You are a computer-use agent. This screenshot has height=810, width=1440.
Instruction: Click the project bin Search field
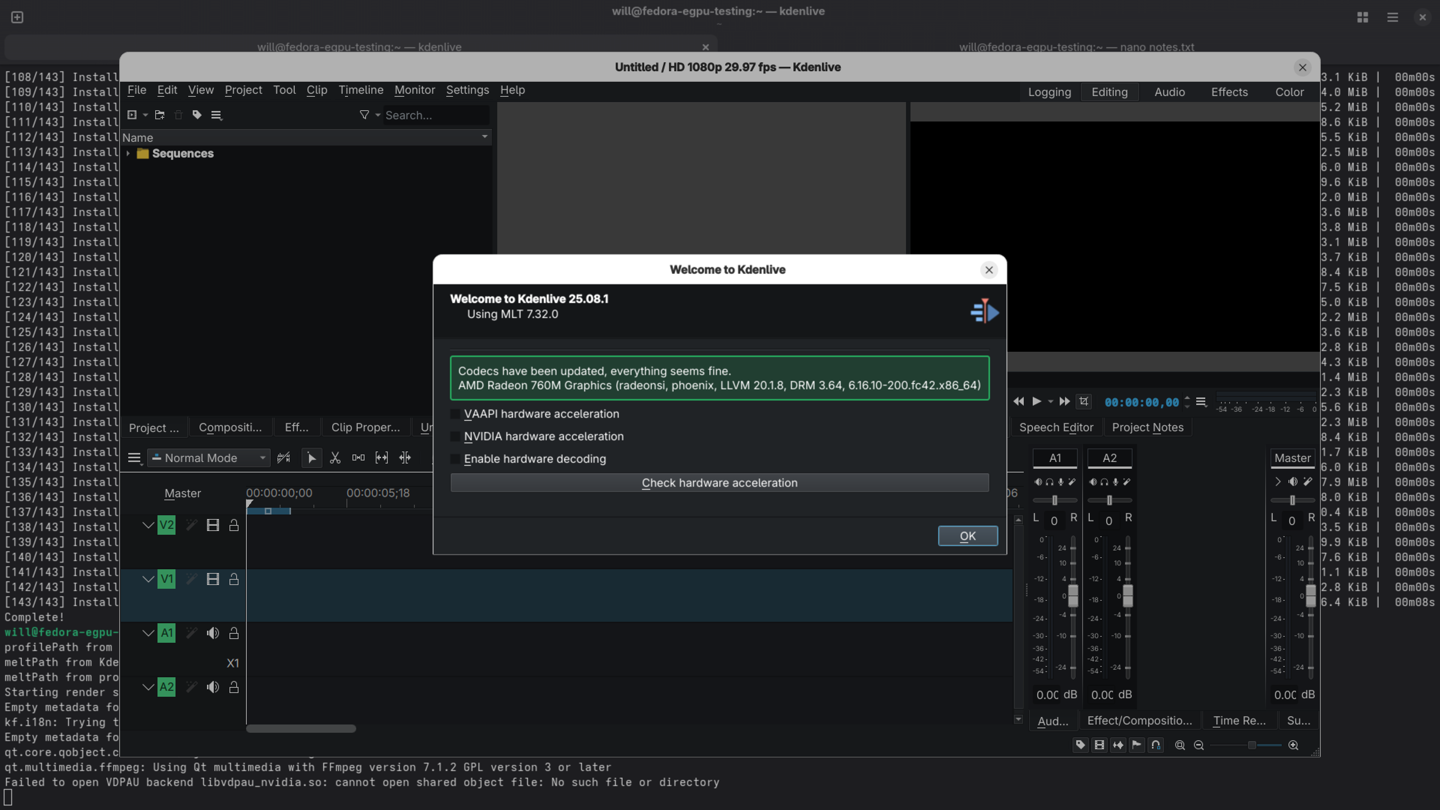coord(434,115)
